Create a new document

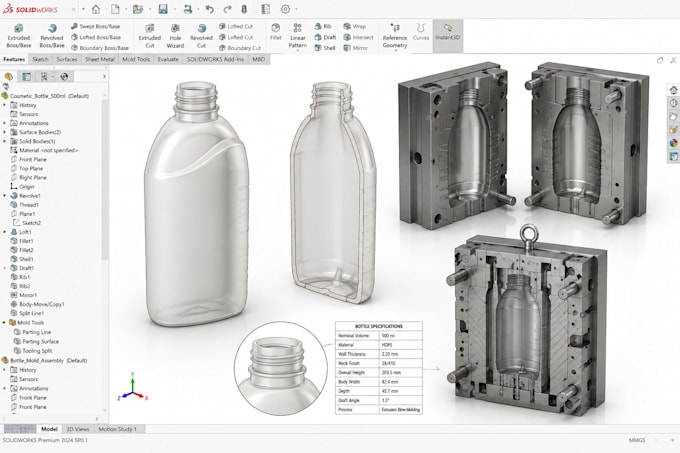(115, 9)
